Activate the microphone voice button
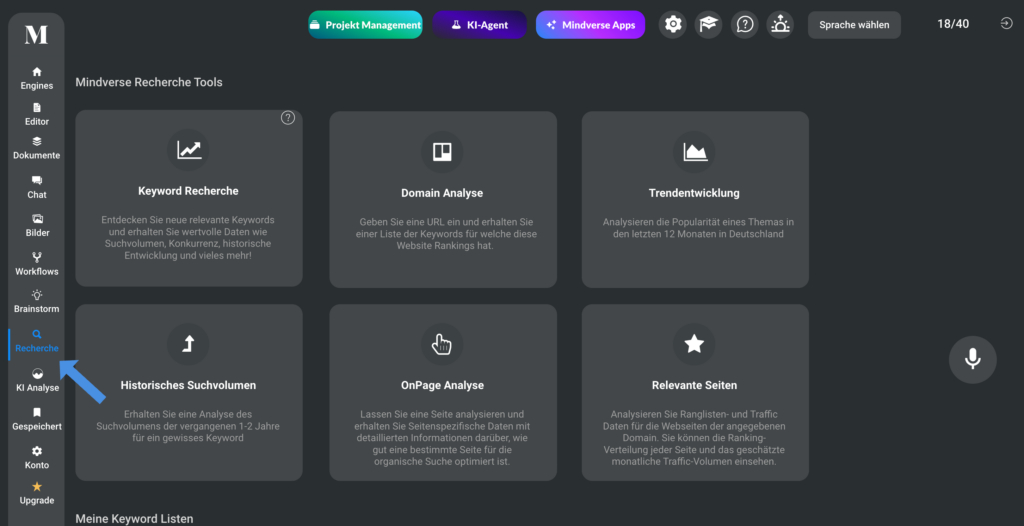The width and height of the screenshot is (1024, 526). pos(972,359)
